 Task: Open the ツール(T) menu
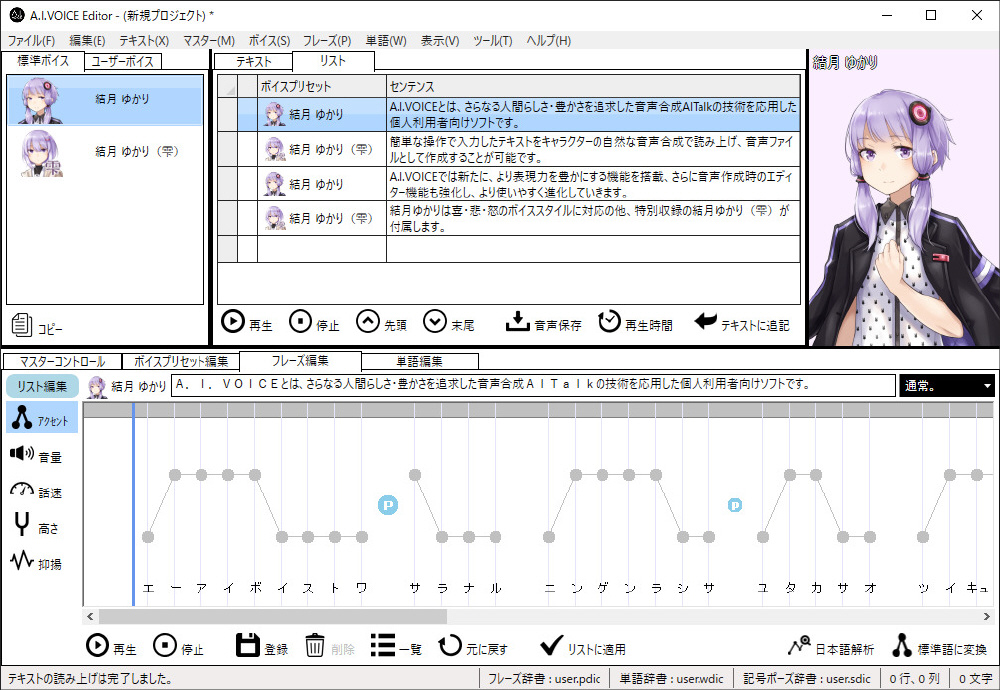492,41
